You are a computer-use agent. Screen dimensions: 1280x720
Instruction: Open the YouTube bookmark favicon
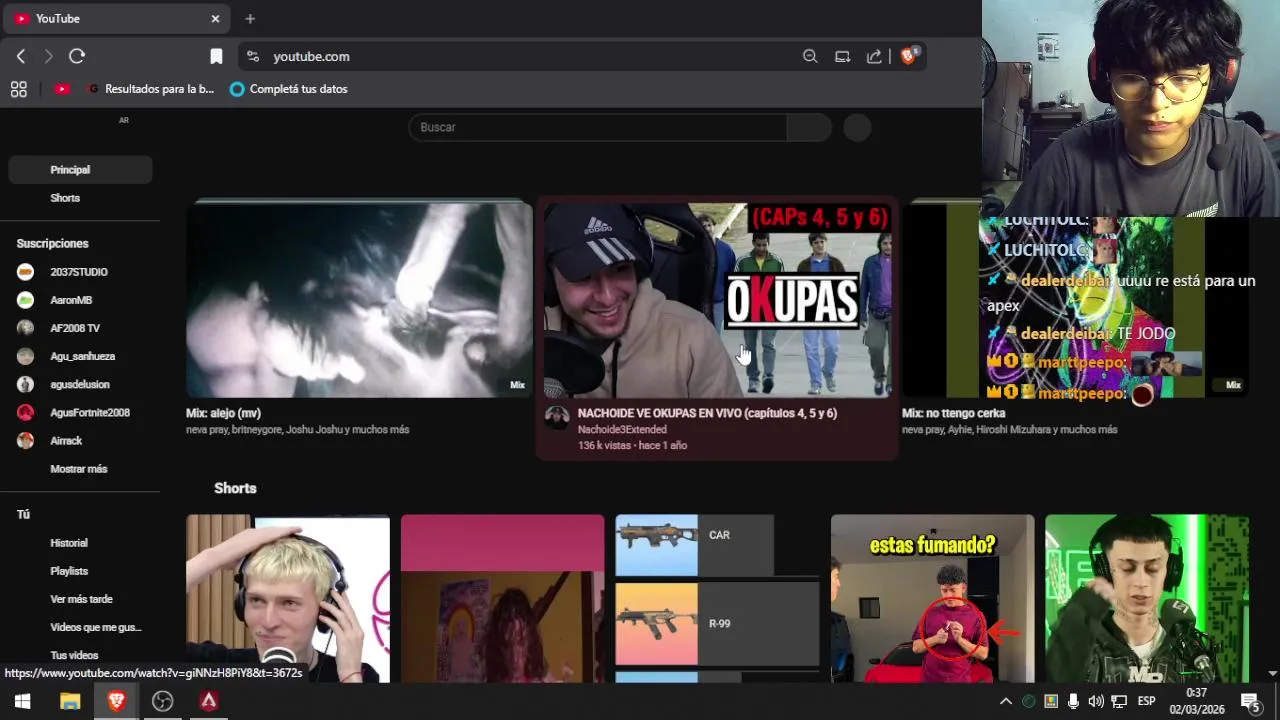pyautogui.click(x=62, y=89)
